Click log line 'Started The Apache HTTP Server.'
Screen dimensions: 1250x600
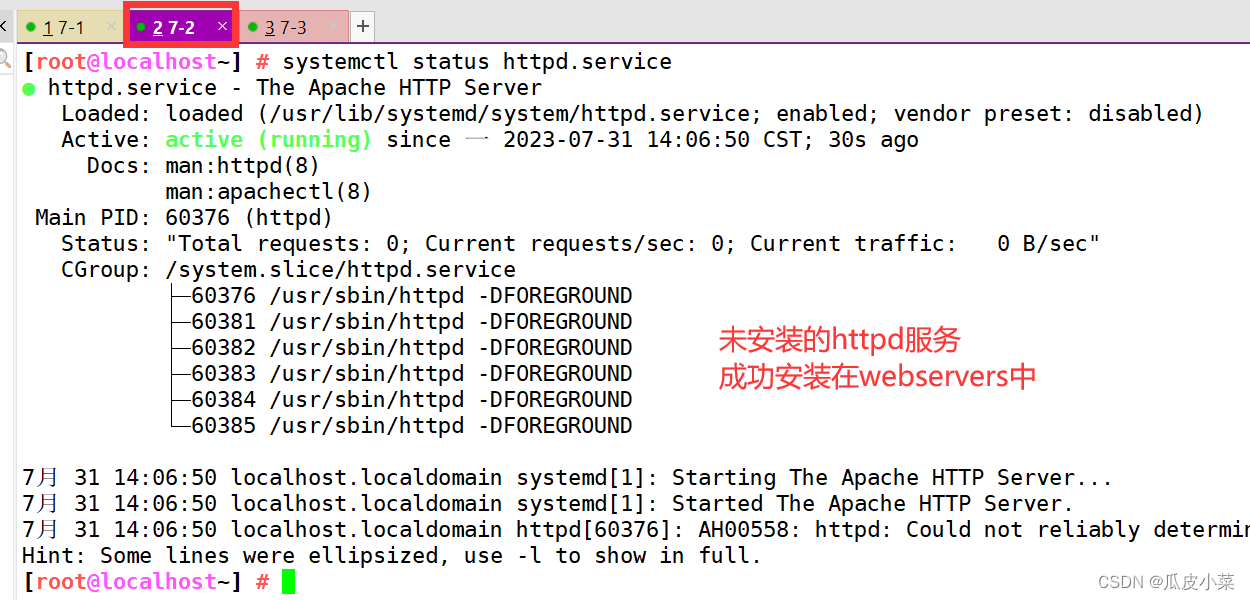pos(548,504)
